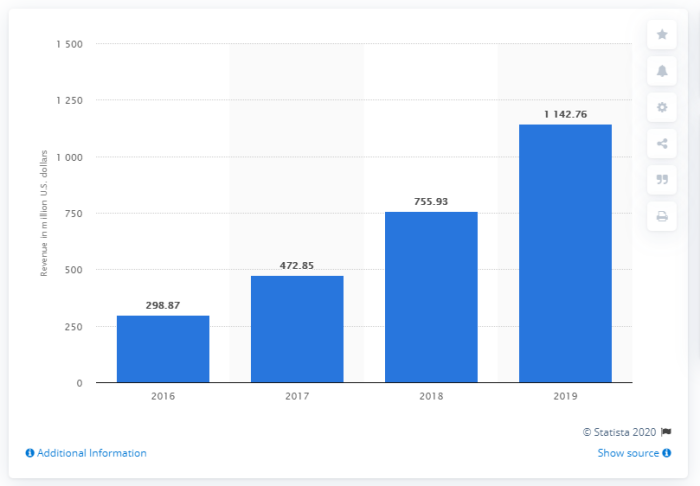The height and width of the screenshot is (486, 700).
Task: Click the 1 250 y-axis label
Action: pyautogui.click(x=70, y=101)
